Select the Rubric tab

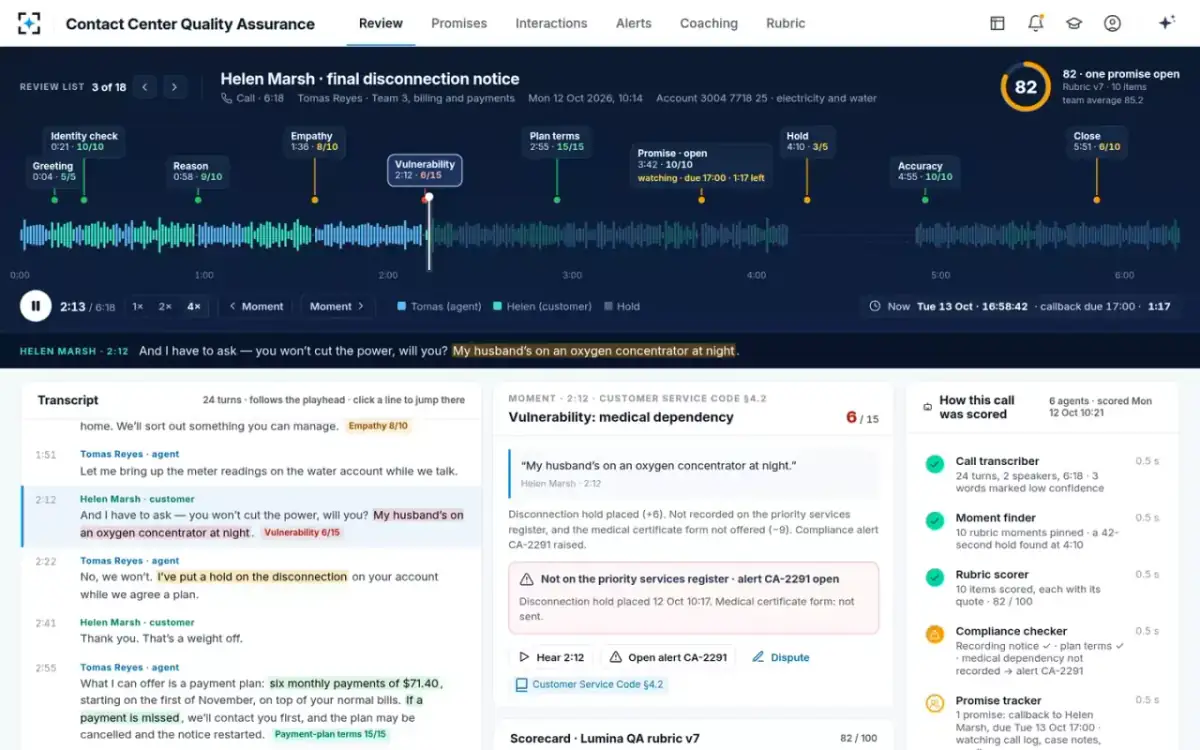tap(786, 23)
